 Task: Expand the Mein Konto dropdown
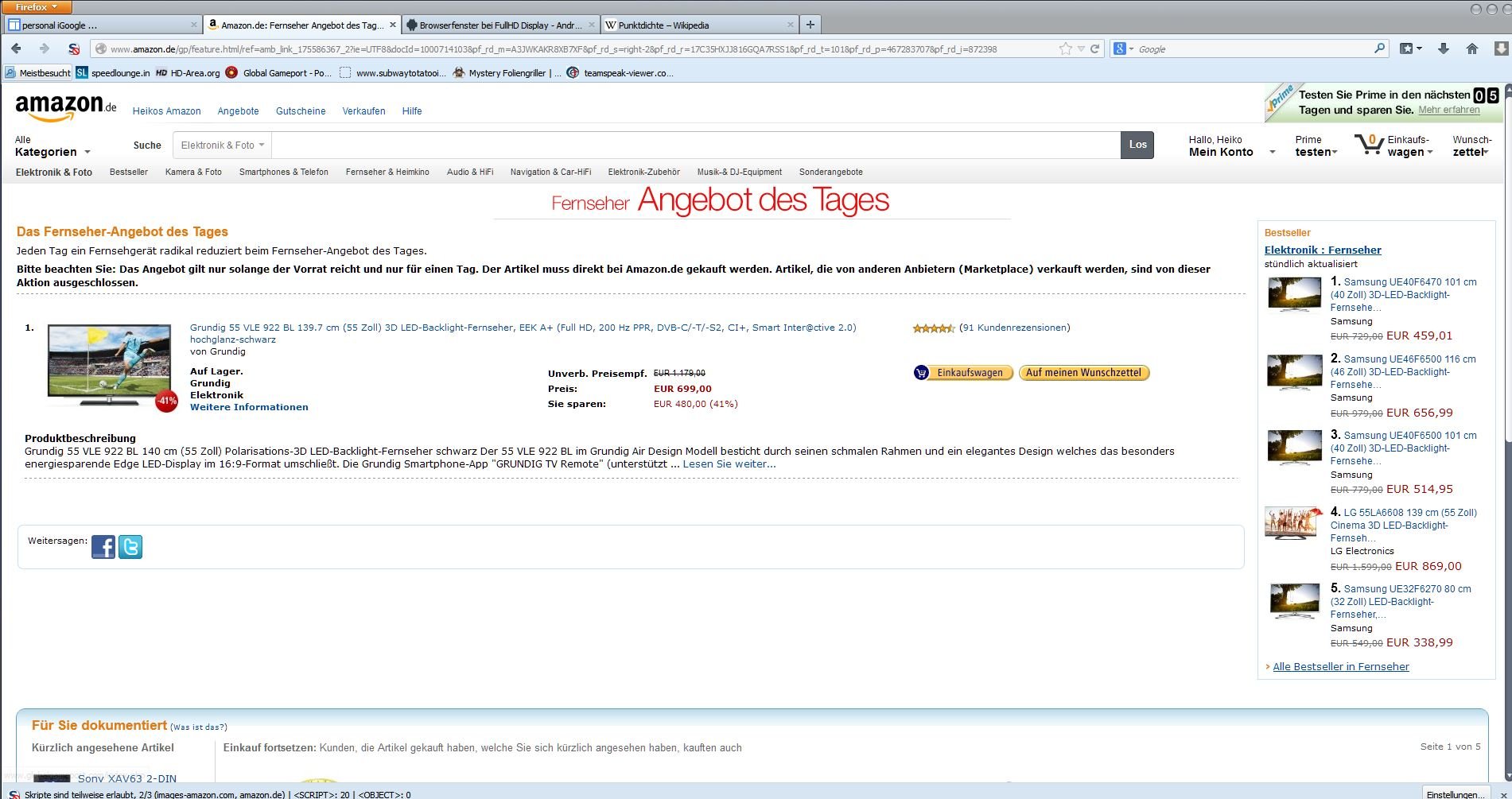click(x=1231, y=146)
